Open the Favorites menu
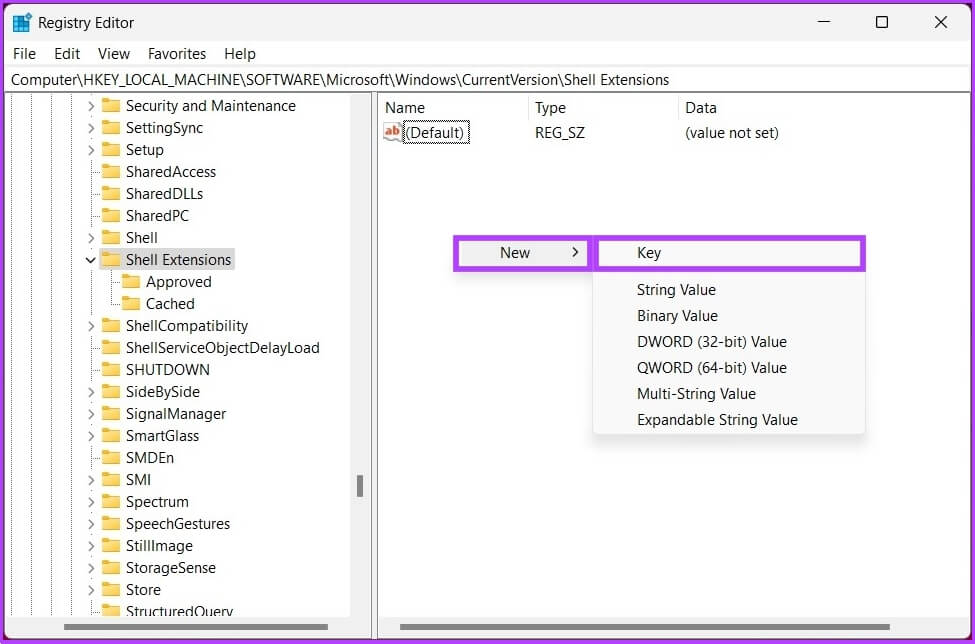 point(177,54)
